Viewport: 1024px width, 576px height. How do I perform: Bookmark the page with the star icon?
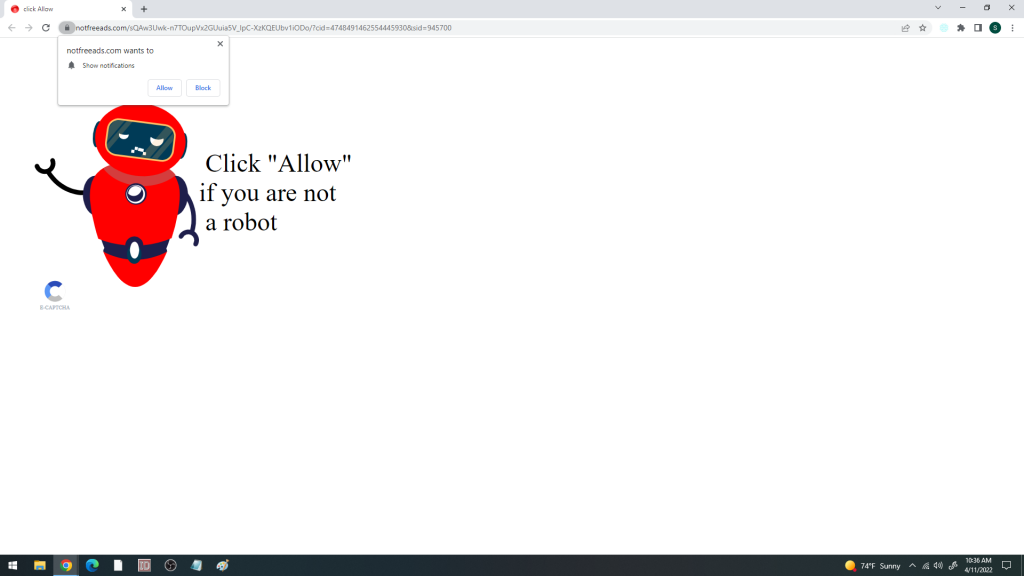click(922, 28)
